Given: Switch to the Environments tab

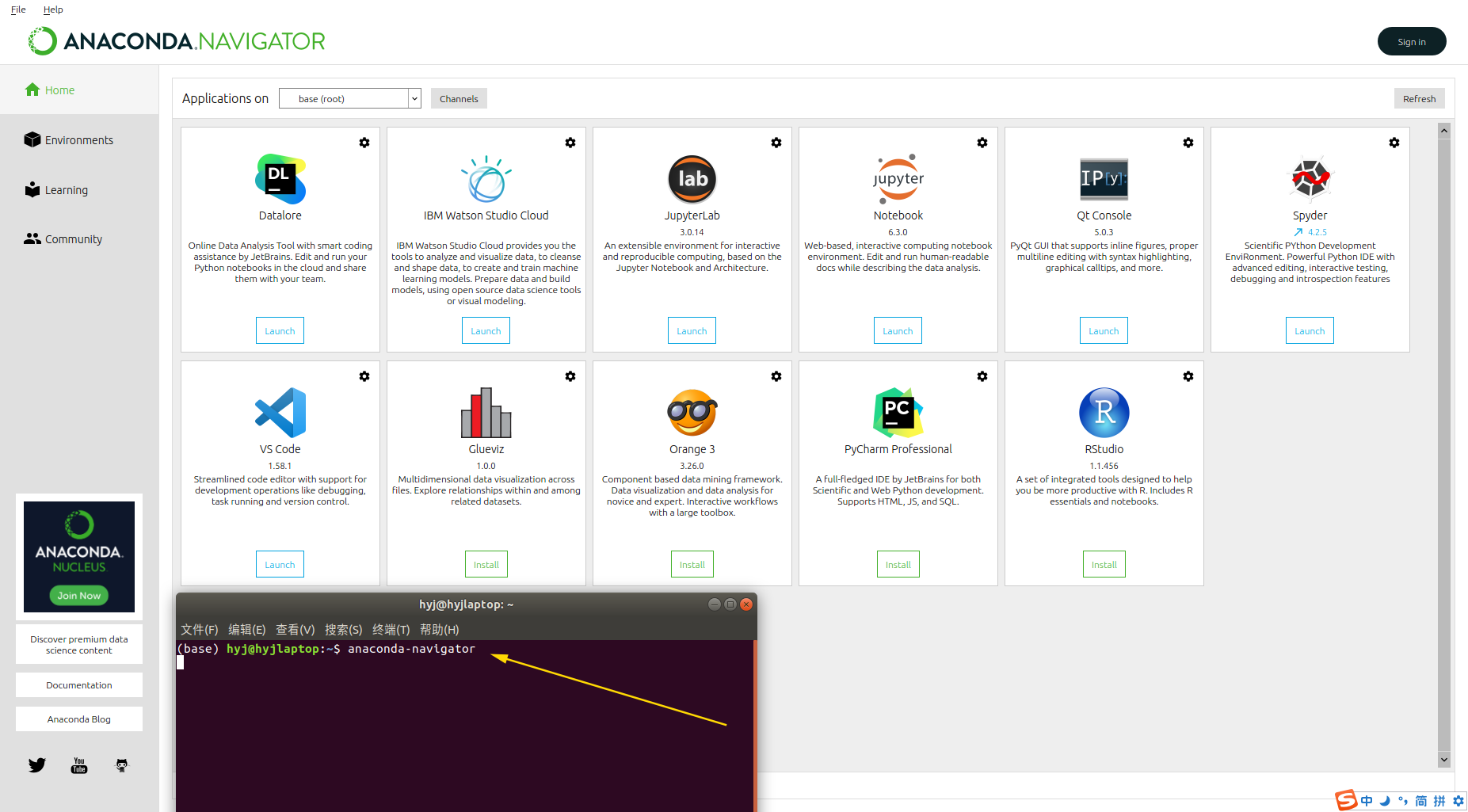Looking at the screenshot, I should [x=79, y=140].
